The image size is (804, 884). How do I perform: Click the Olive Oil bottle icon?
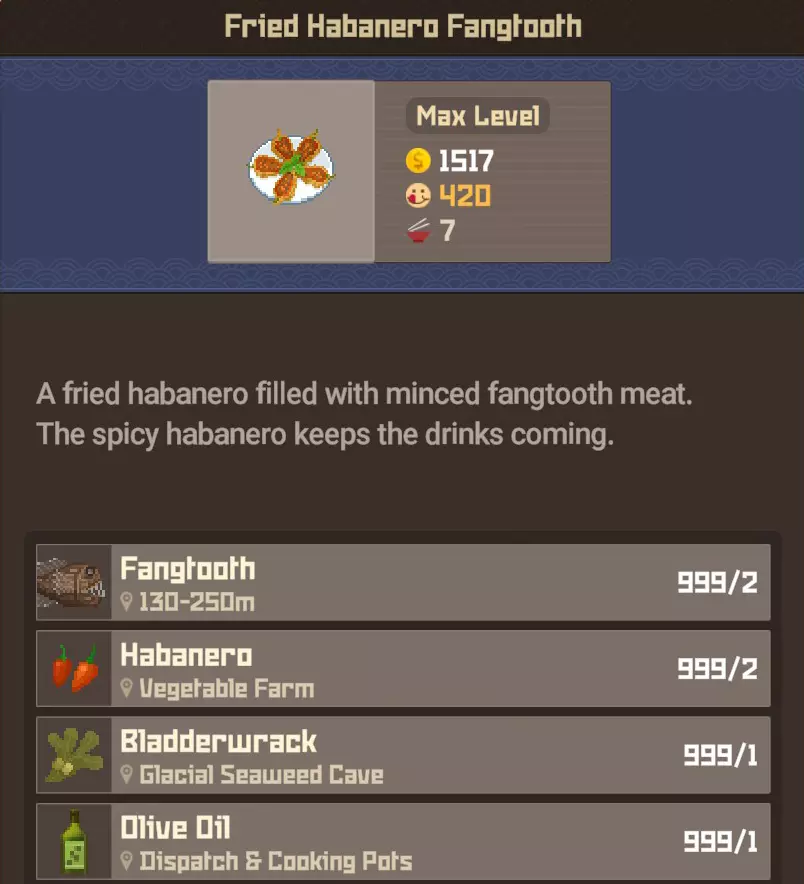coord(74,841)
